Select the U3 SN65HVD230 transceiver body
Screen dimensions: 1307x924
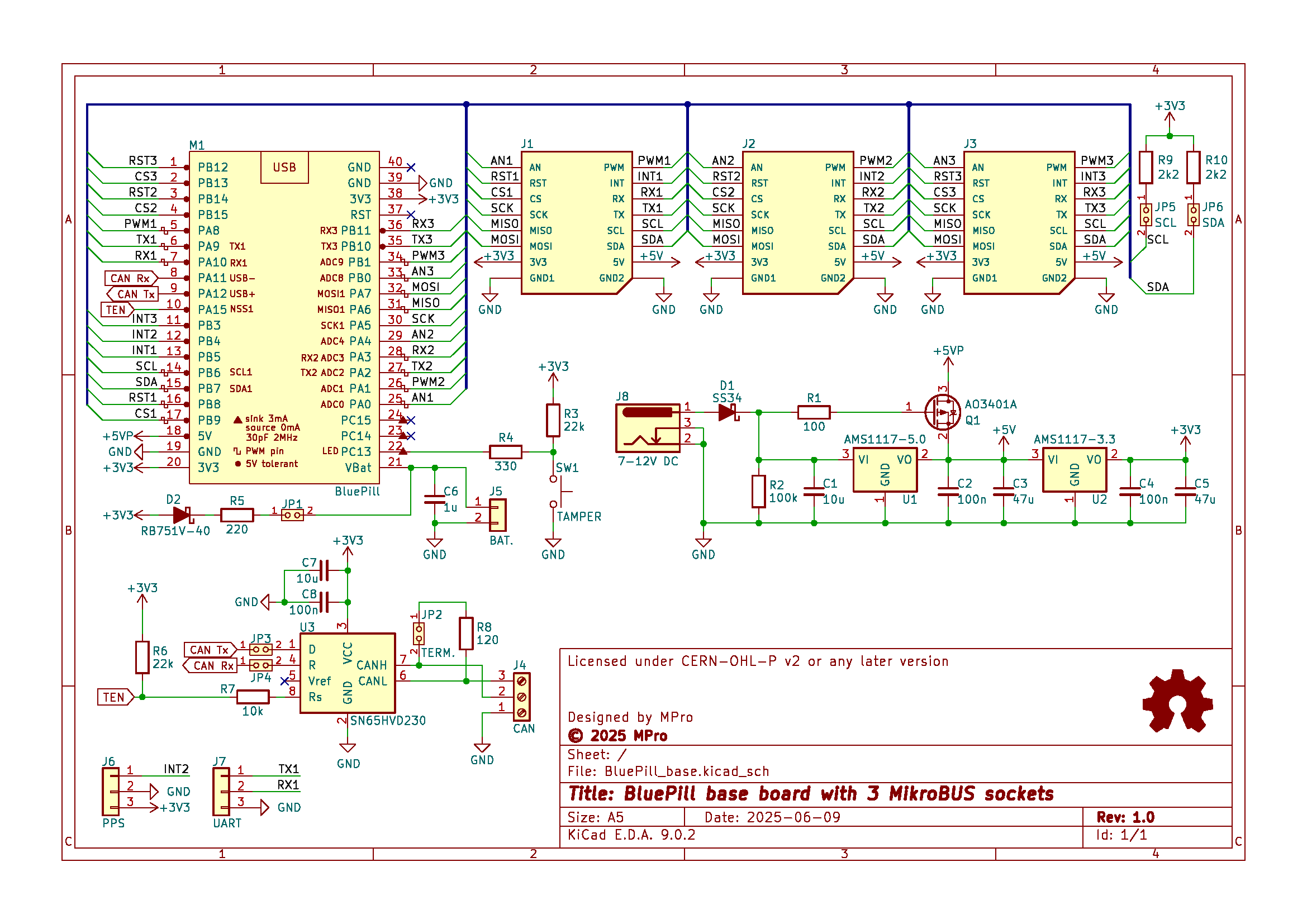(x=347, y=673)
